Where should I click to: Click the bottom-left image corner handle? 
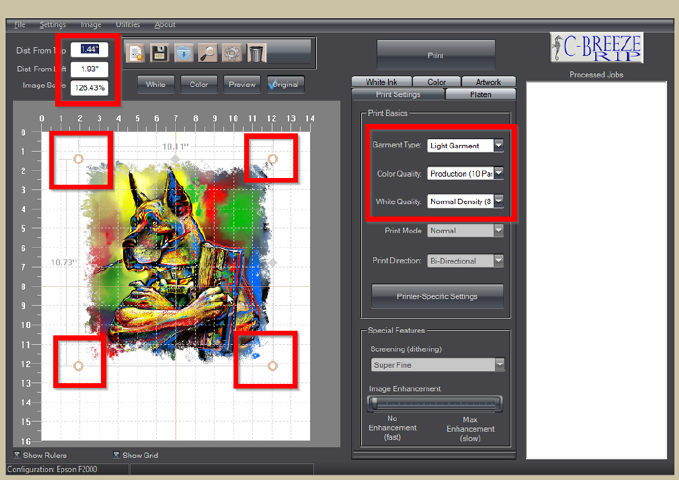(x=78, y=366)
